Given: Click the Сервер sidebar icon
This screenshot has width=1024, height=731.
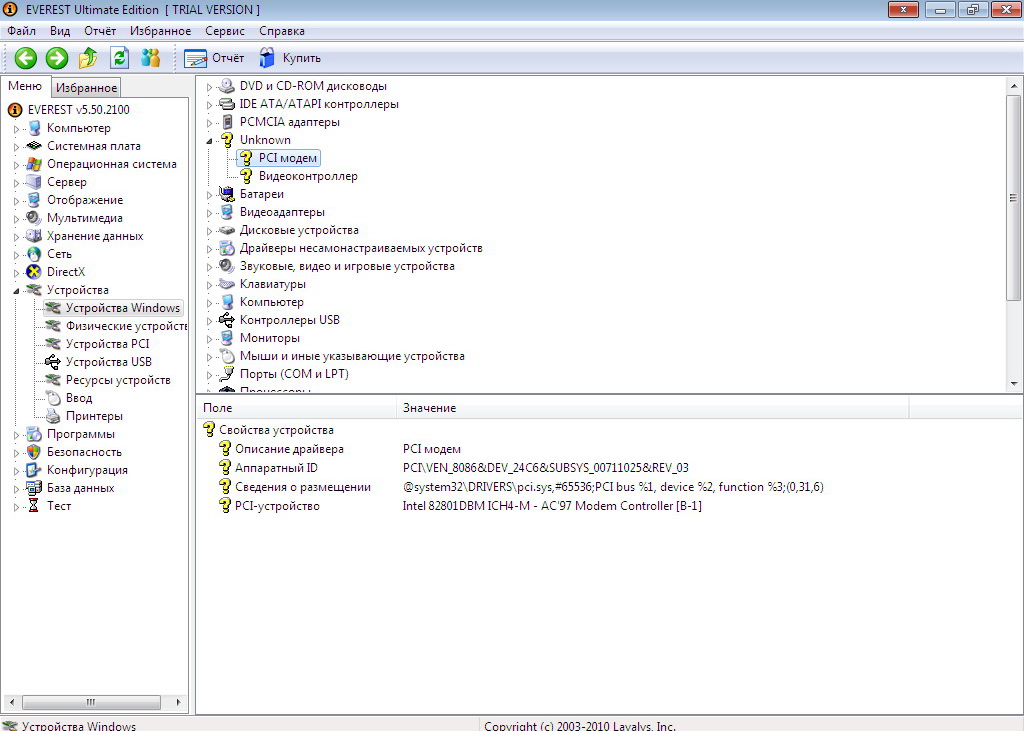Looking at the screenshot, I should 34,182.
